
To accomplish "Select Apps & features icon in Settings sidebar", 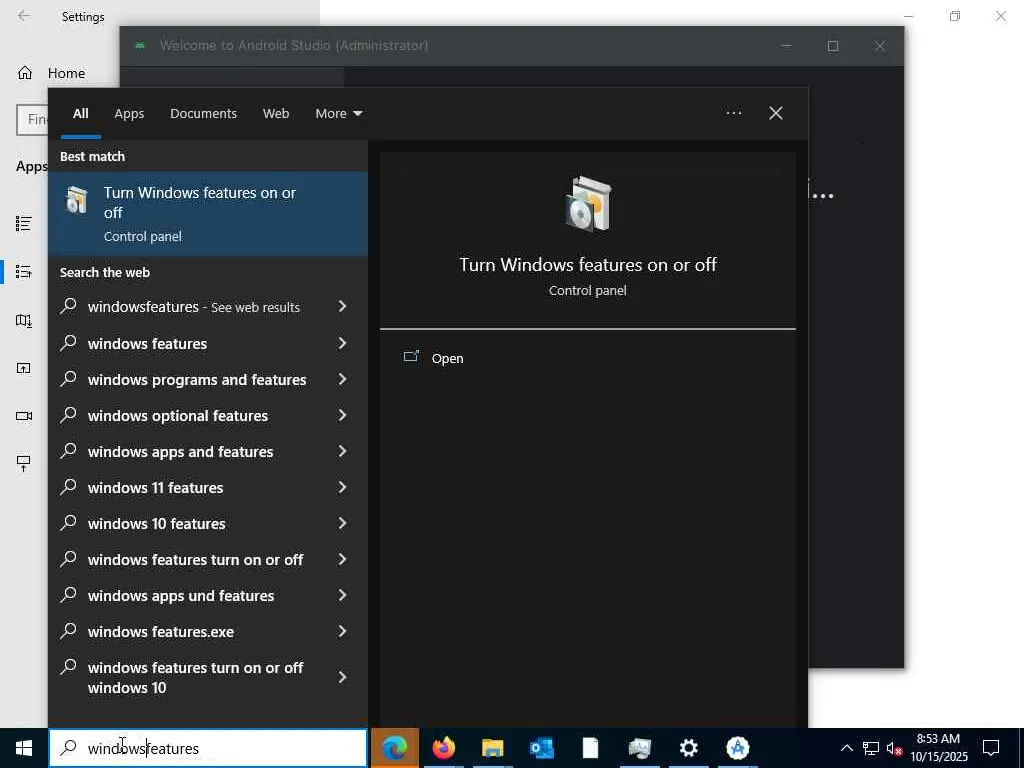I will coord(24,223).
